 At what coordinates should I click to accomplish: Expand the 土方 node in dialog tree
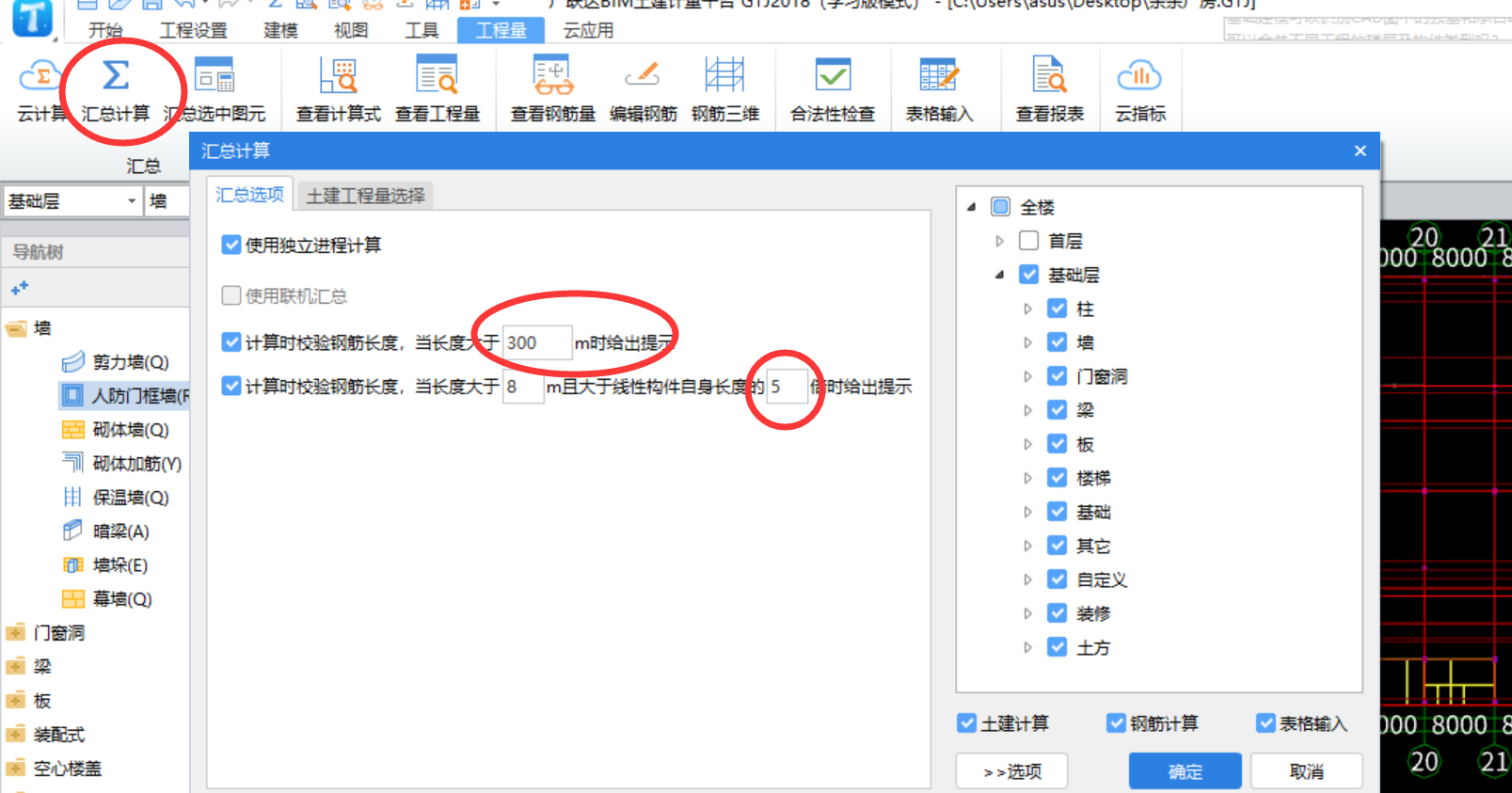(1027, 647)
